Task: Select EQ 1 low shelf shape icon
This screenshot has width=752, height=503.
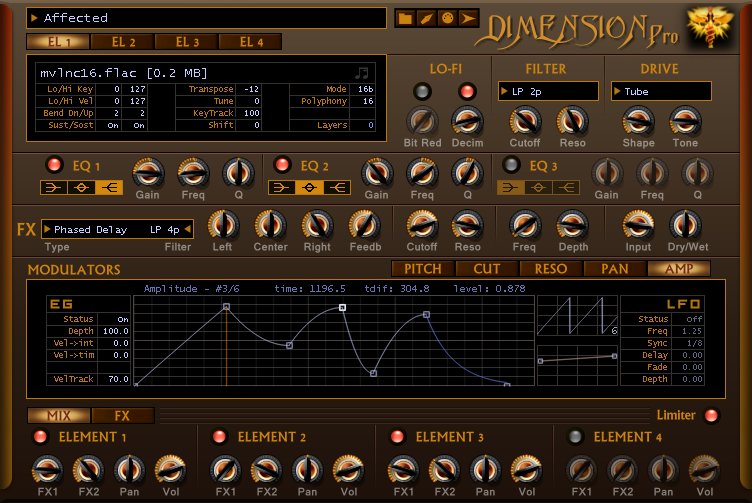Action: click(54, 187)
